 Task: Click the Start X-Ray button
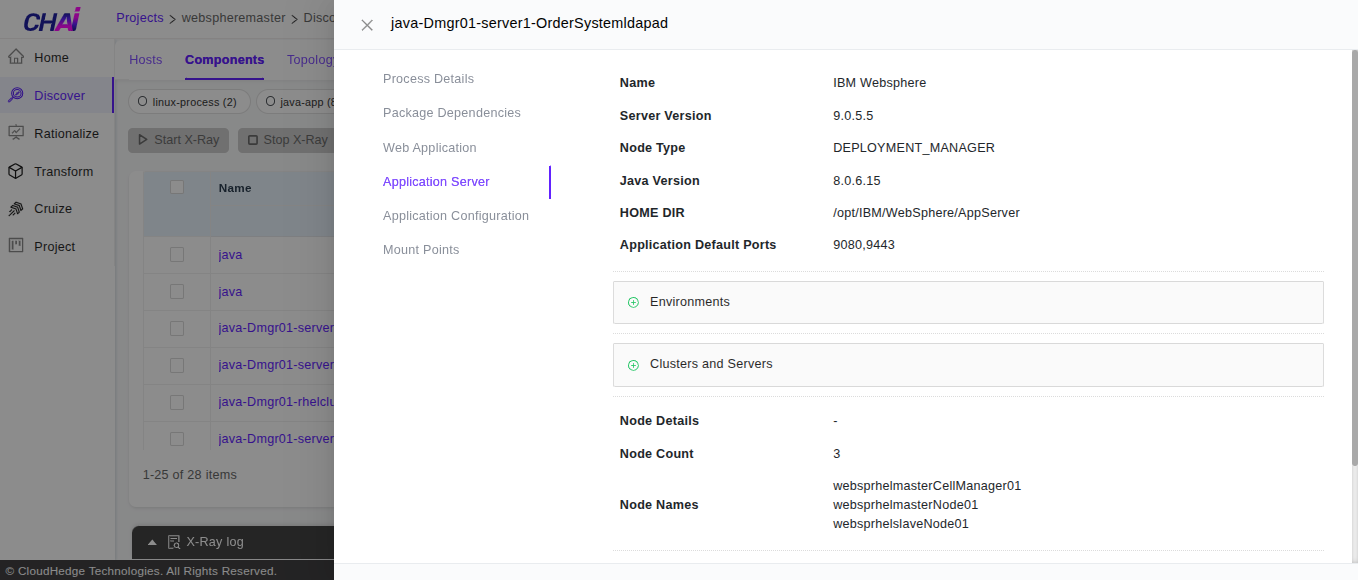[x=178, y=140]
